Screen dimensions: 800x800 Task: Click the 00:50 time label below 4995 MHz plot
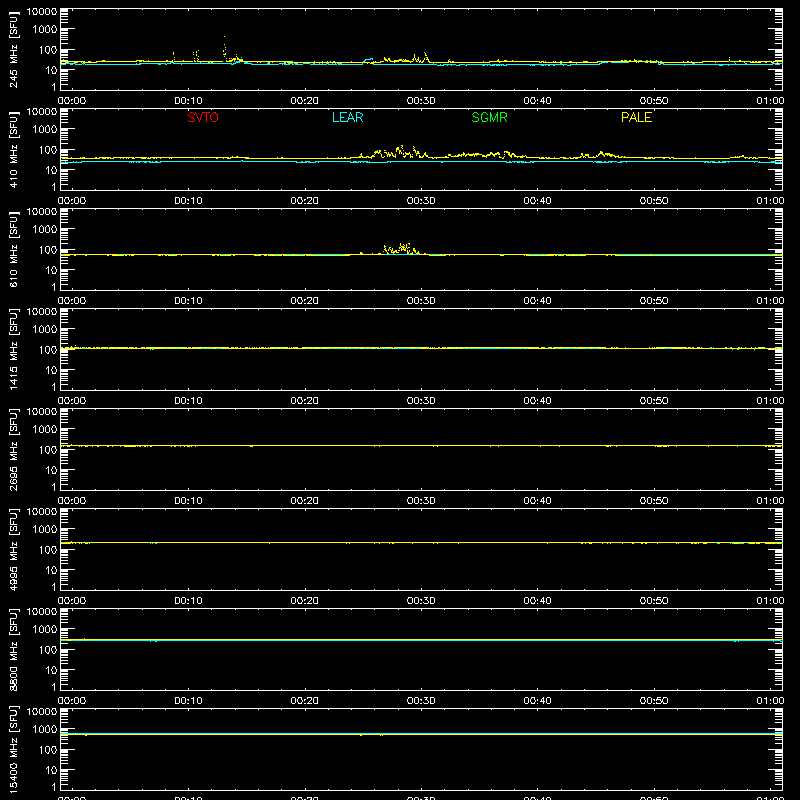tap(654, 601)
